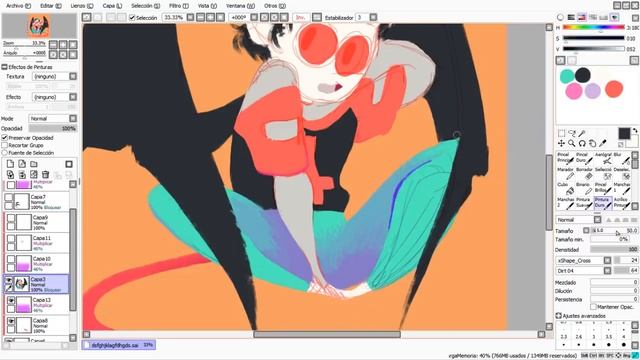Click the open file tab dsfghjklagfdhgds.sai

(118, 345)
